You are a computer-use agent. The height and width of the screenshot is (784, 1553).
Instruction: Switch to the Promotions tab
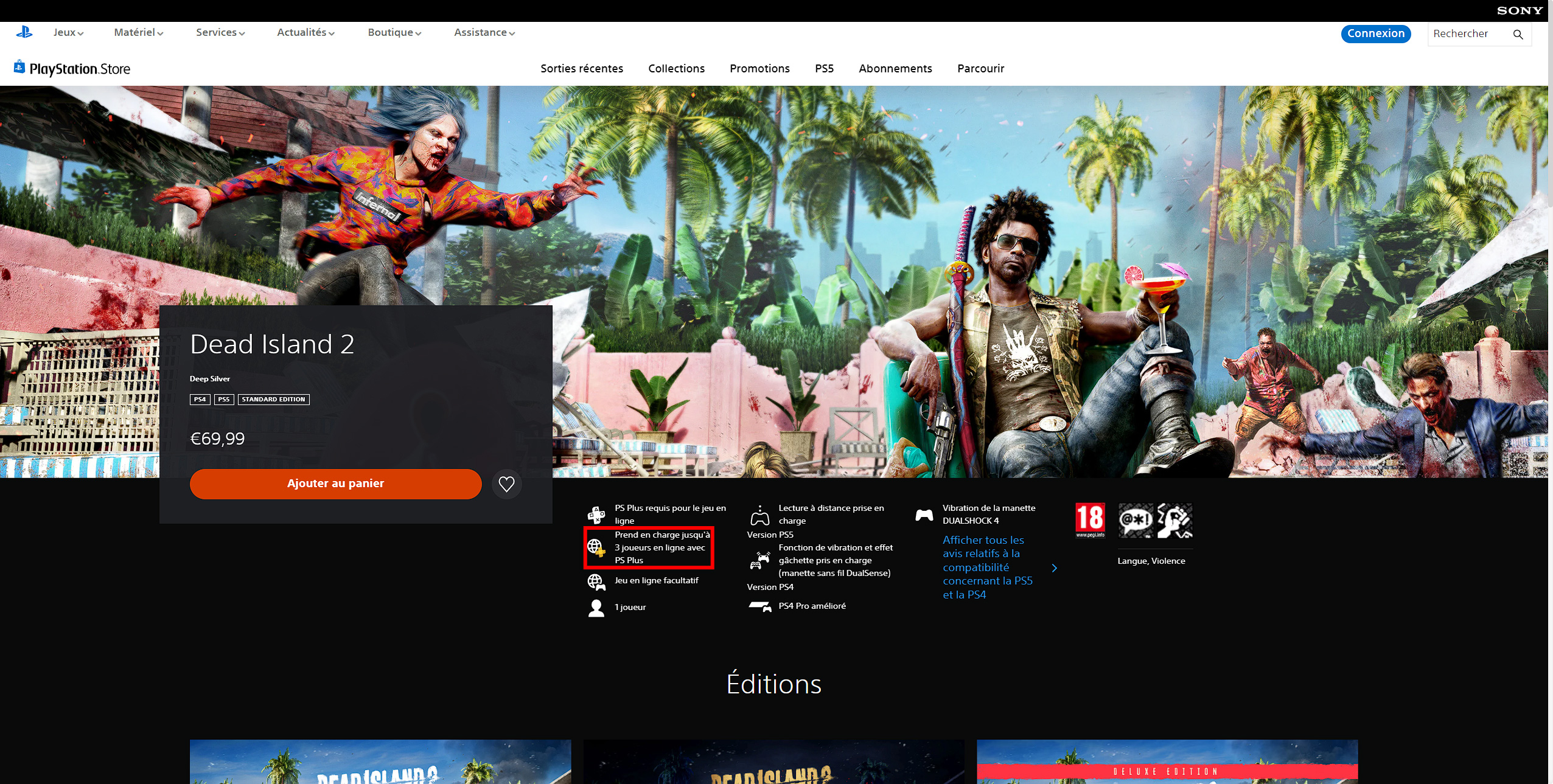click(x=759, y=69)
